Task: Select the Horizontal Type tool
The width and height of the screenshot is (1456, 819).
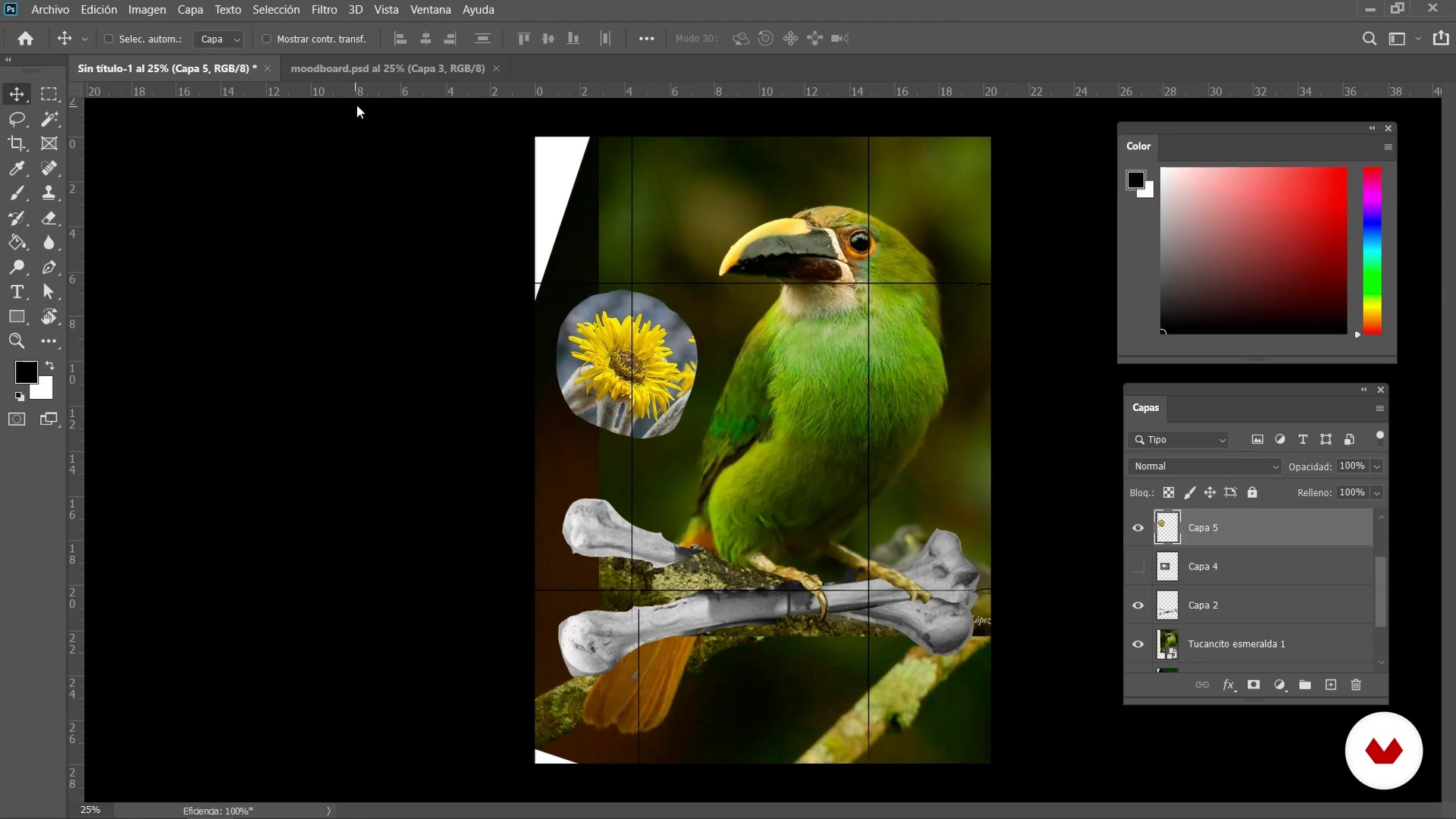Action: pos(17,292)
